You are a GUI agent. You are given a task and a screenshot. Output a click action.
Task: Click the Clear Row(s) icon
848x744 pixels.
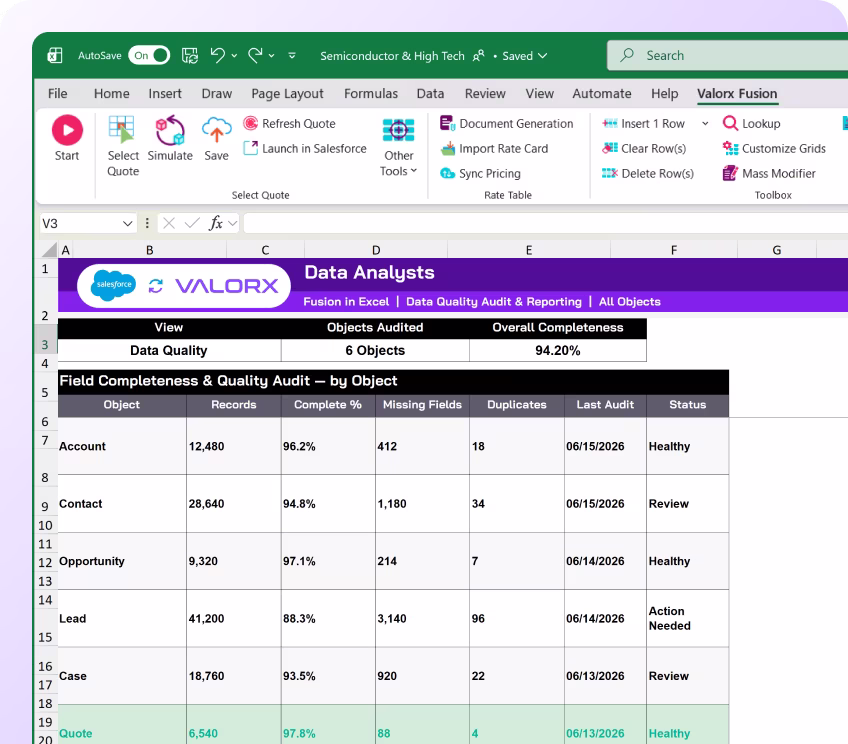tap(610, 148)
